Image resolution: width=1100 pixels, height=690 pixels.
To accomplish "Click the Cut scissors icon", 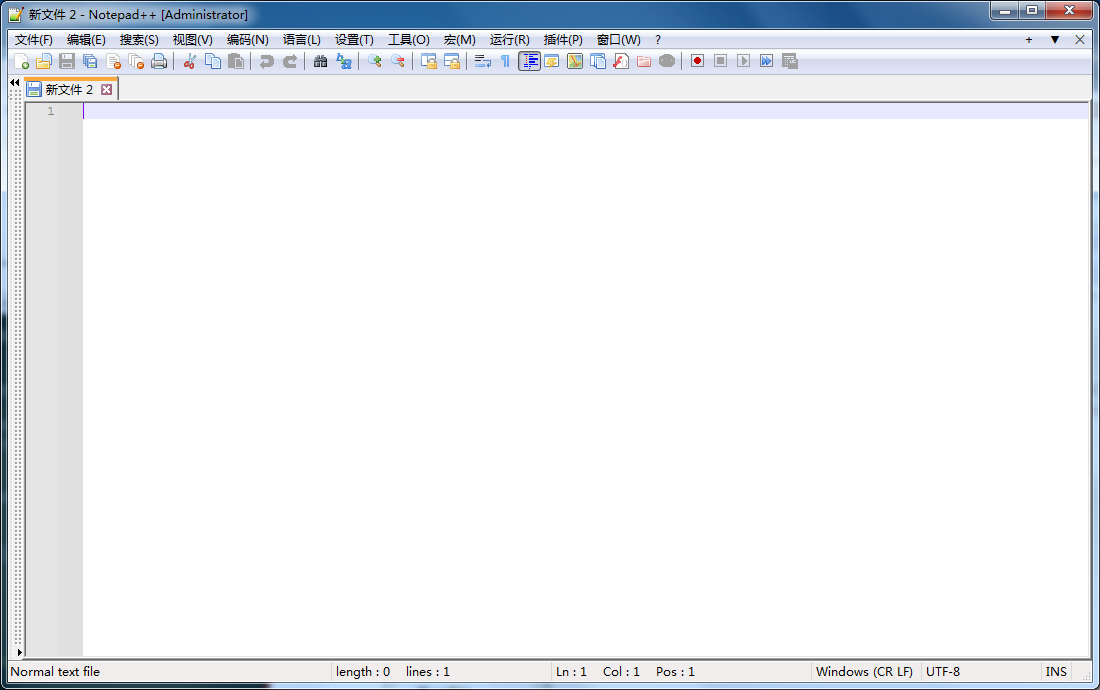I will [189, 61].
